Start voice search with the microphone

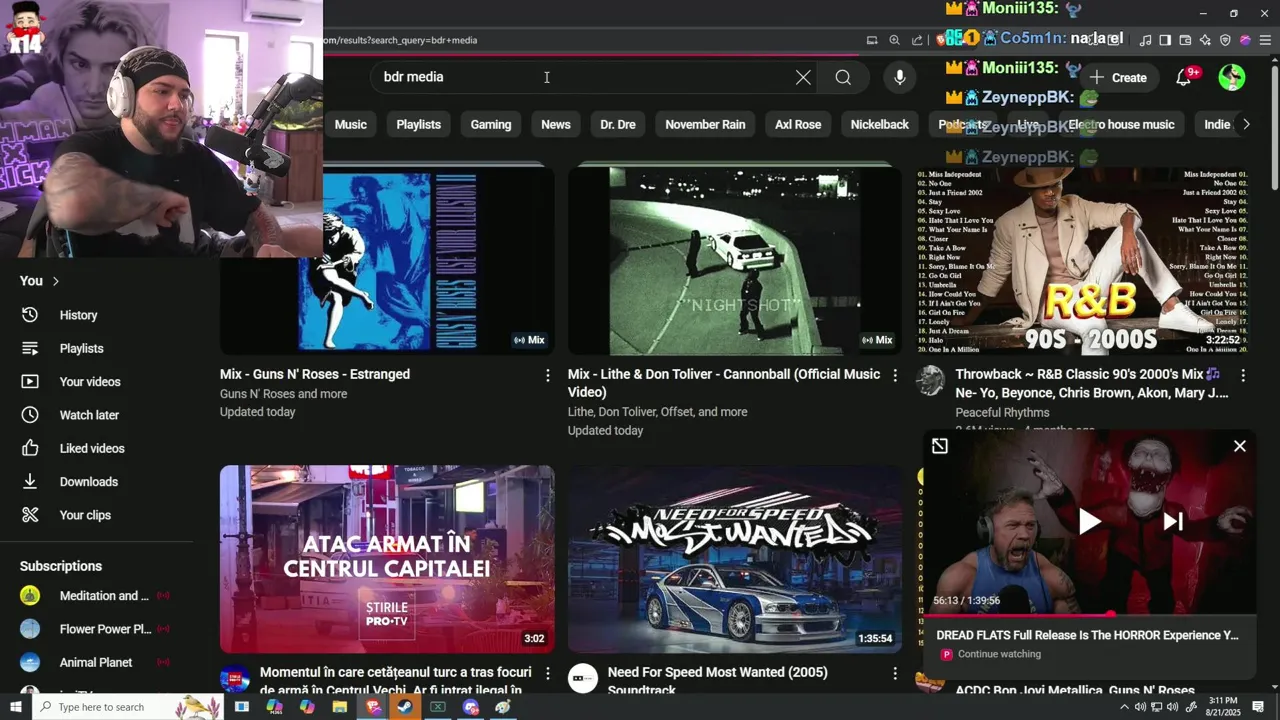tap(900, 77)
